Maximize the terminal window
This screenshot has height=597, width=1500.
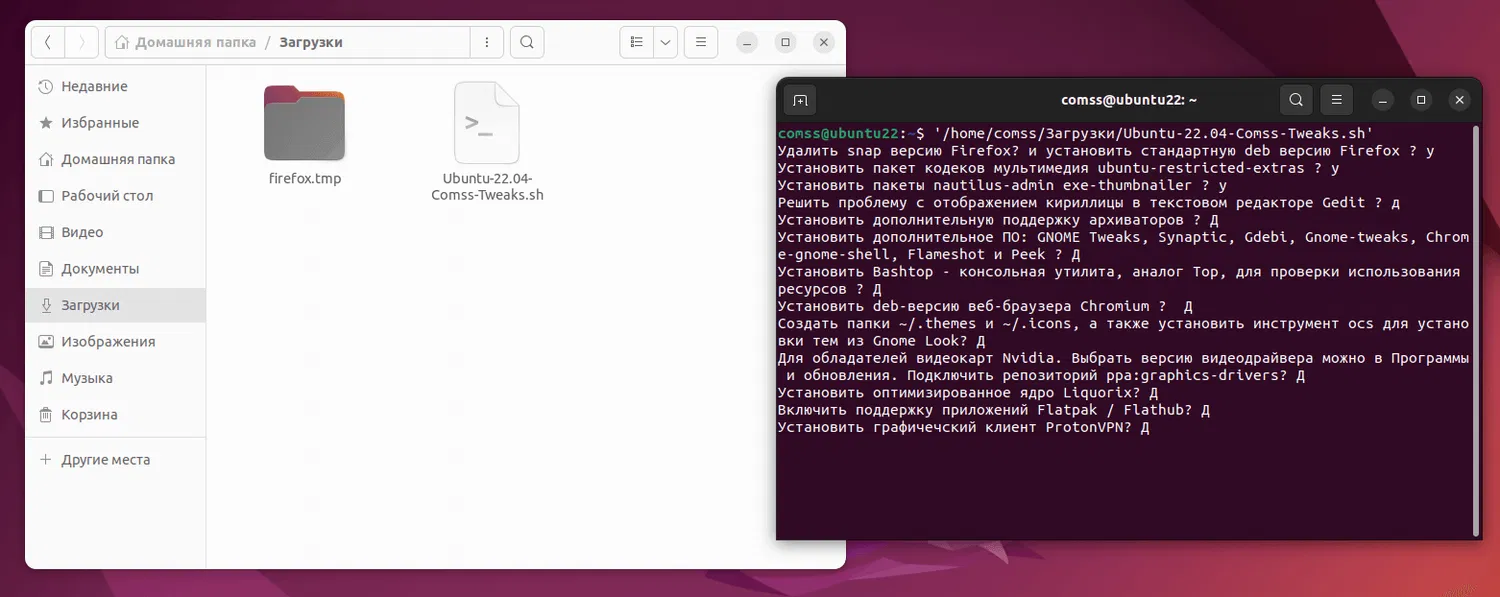pos(1421,100)
